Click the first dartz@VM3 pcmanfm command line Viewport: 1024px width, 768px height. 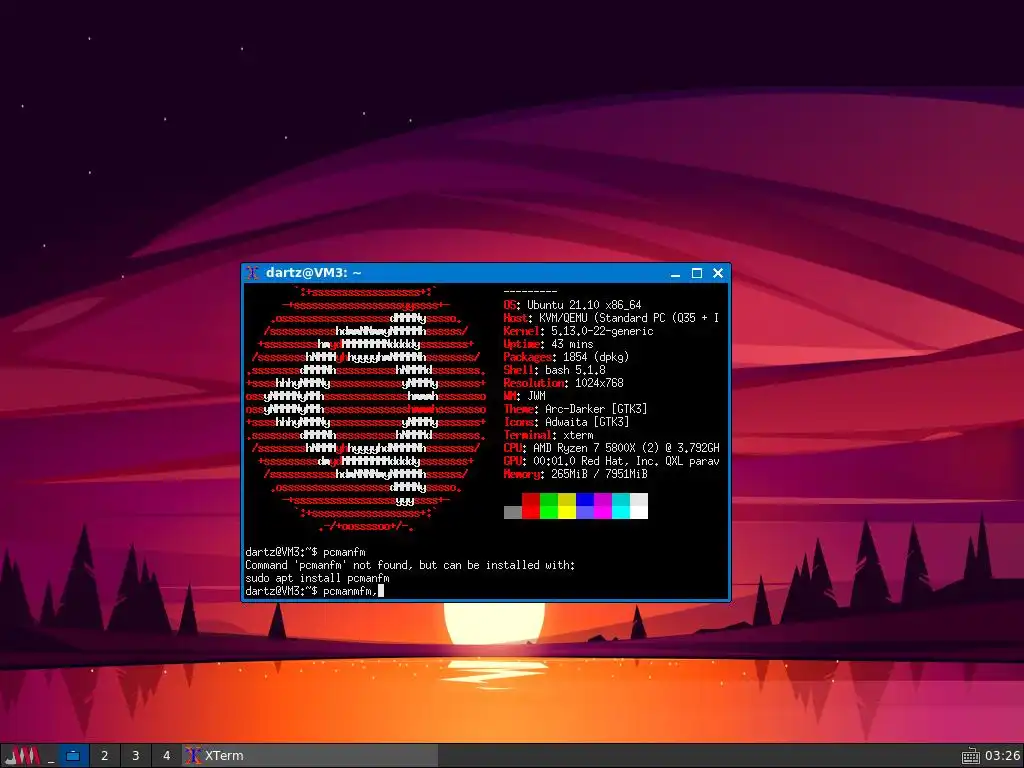(x=305, y=552)
